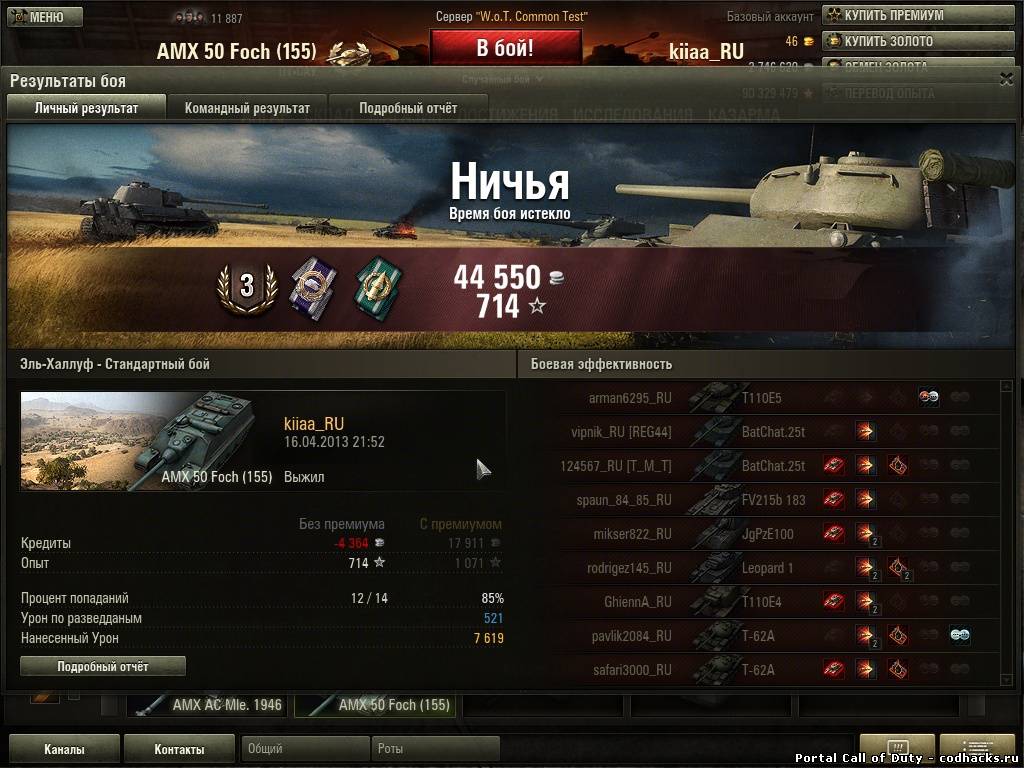Click the purple ribbon medal icon
The width and height of the screenshot is (1024, 768).
point(313,287)
